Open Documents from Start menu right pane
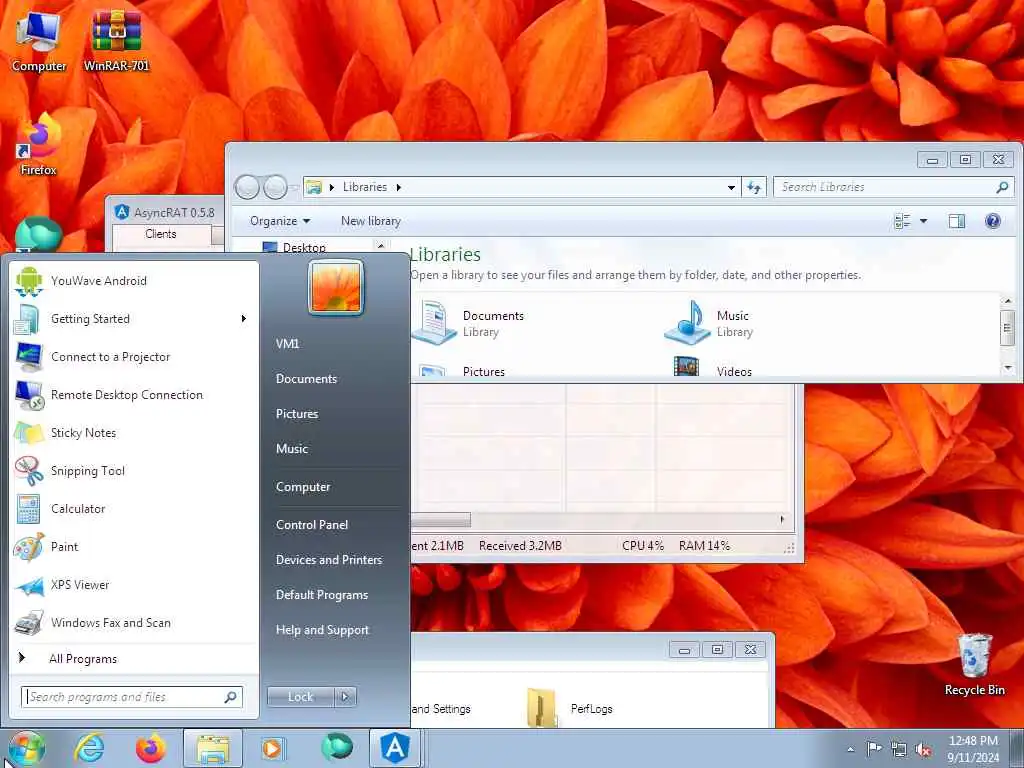This screenshot has width=1024, height=768. click(306, 379)
